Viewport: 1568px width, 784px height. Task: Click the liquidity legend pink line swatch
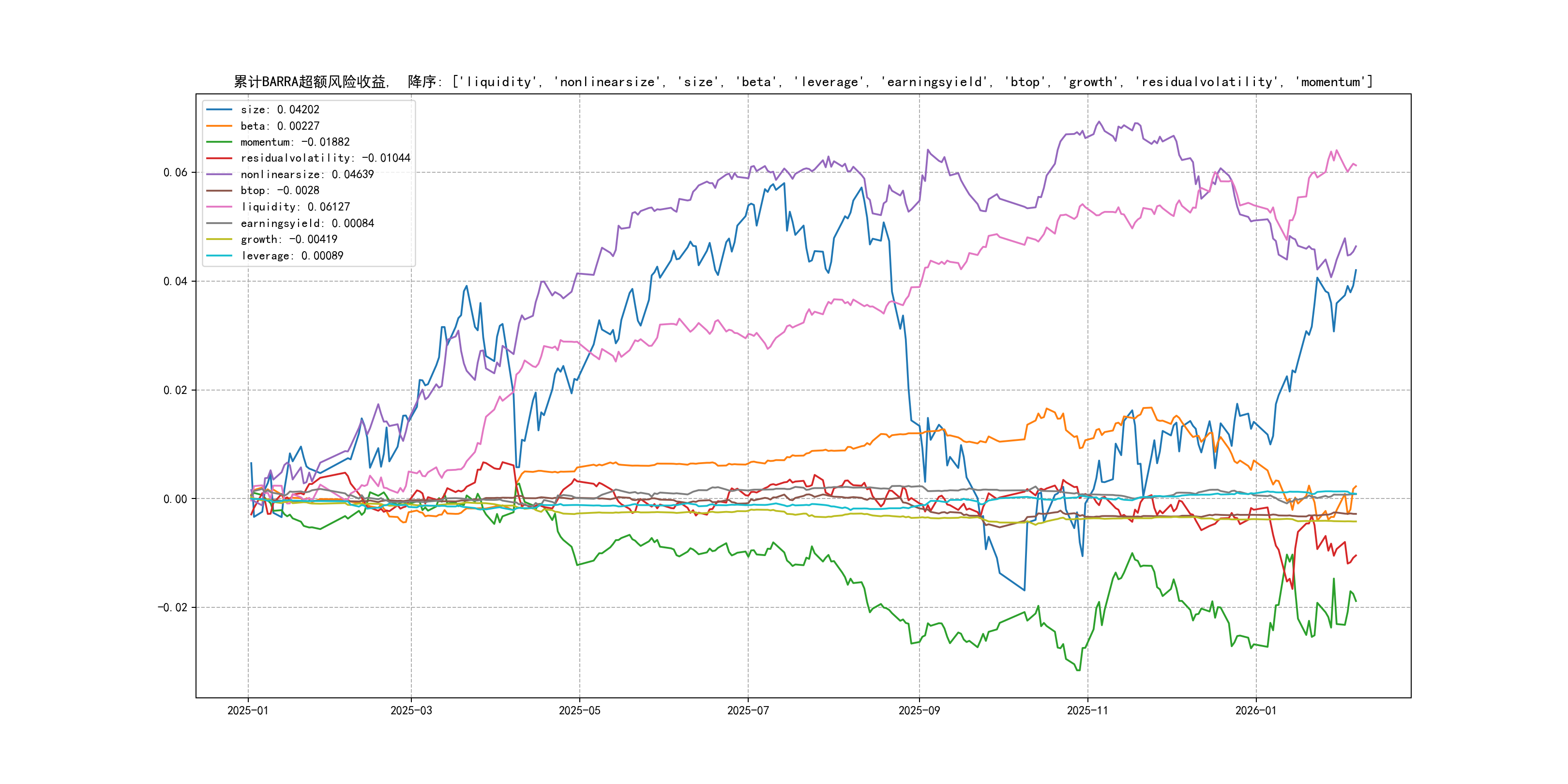pyautogui.click(x=219, y=207)
